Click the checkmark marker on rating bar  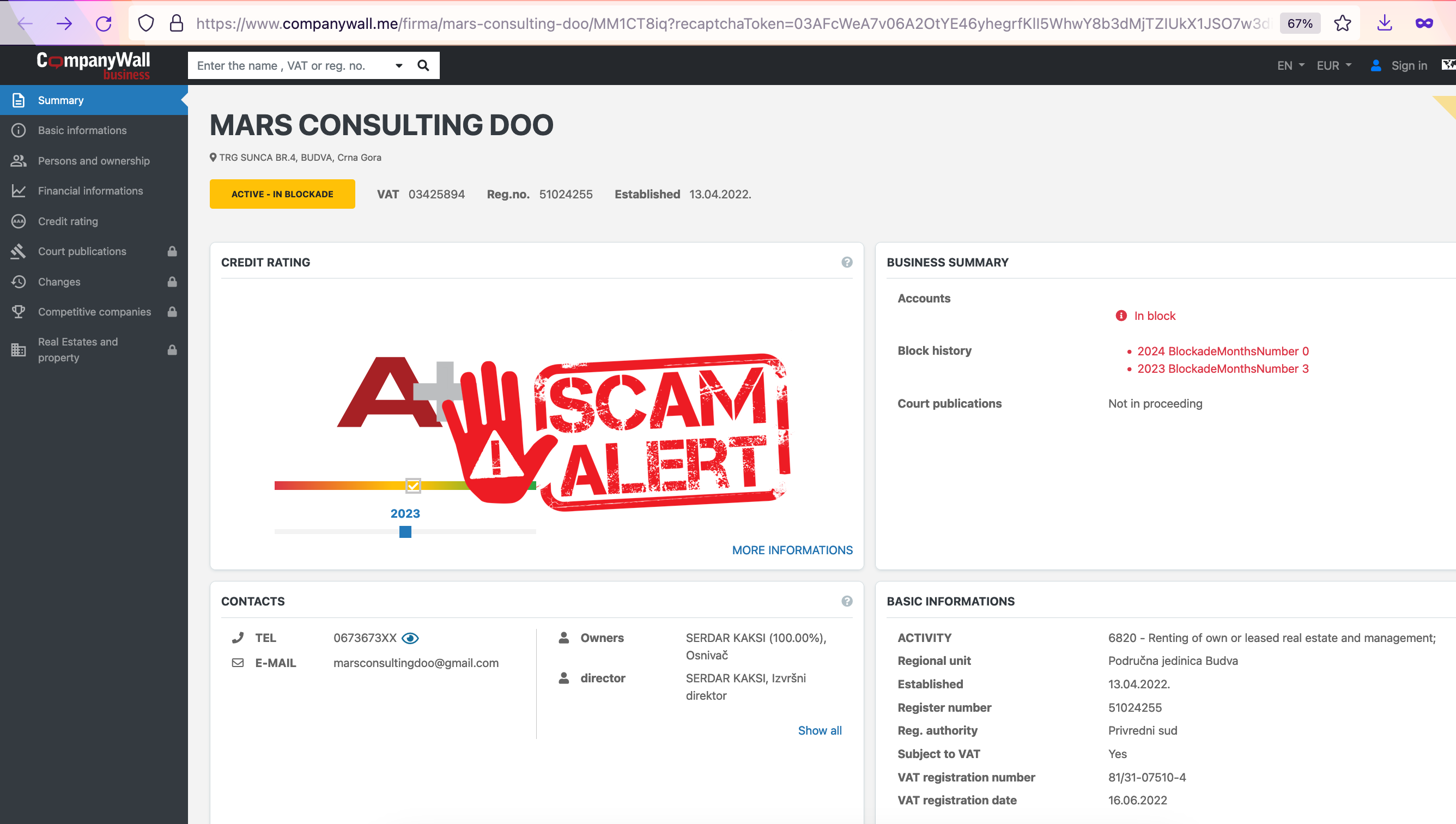[x=413, y=485]
